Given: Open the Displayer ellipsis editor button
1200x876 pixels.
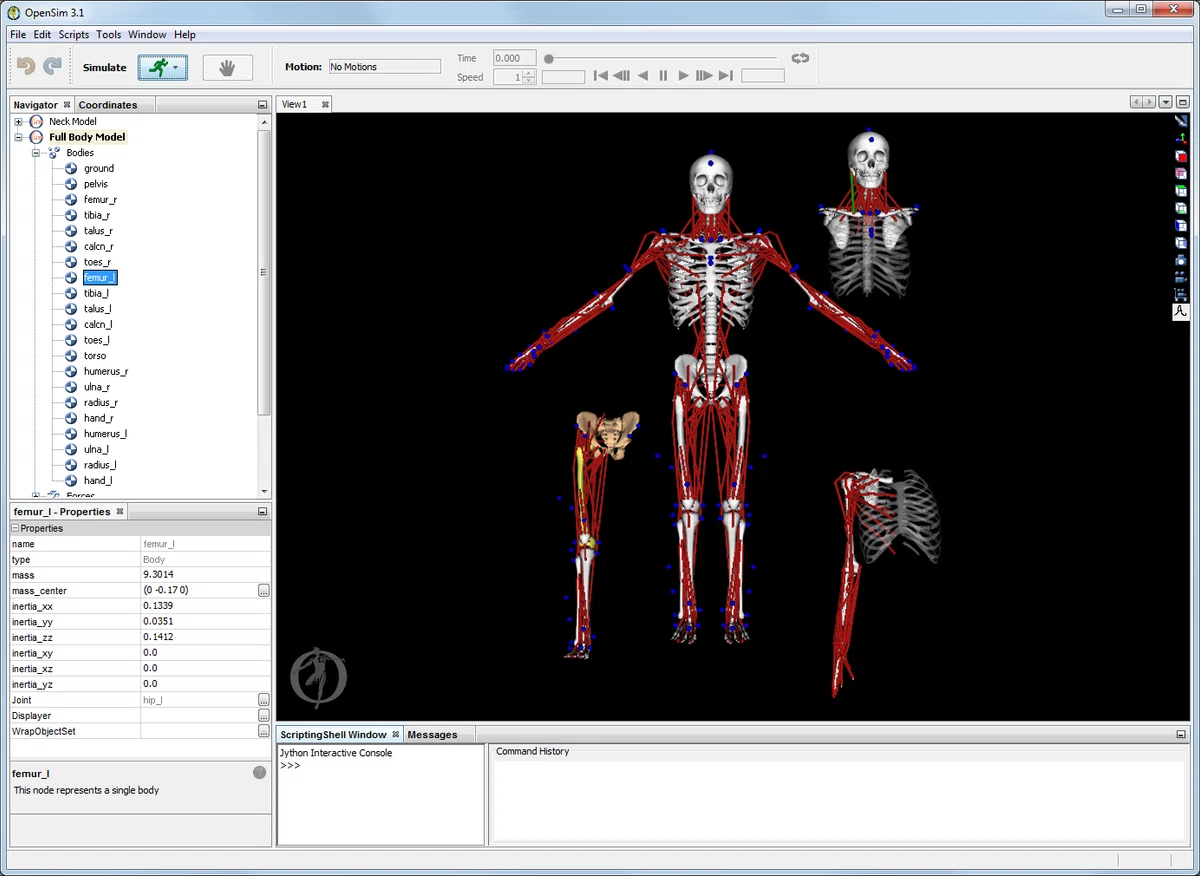Looking at the screenshot, I should coord(263,716).
